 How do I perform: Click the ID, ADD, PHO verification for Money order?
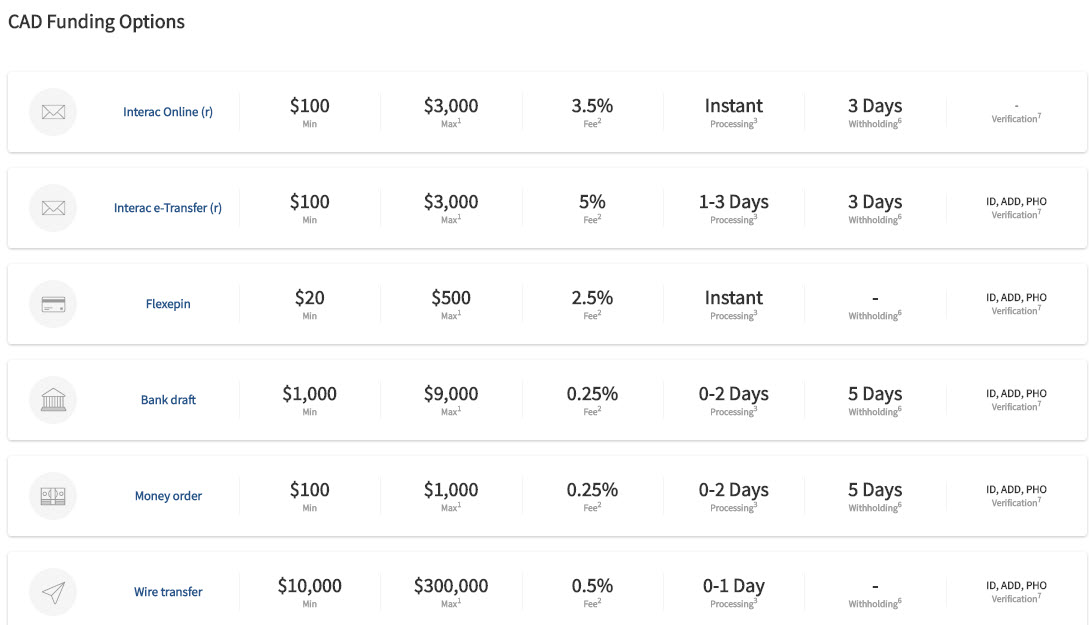(1016, 490)
